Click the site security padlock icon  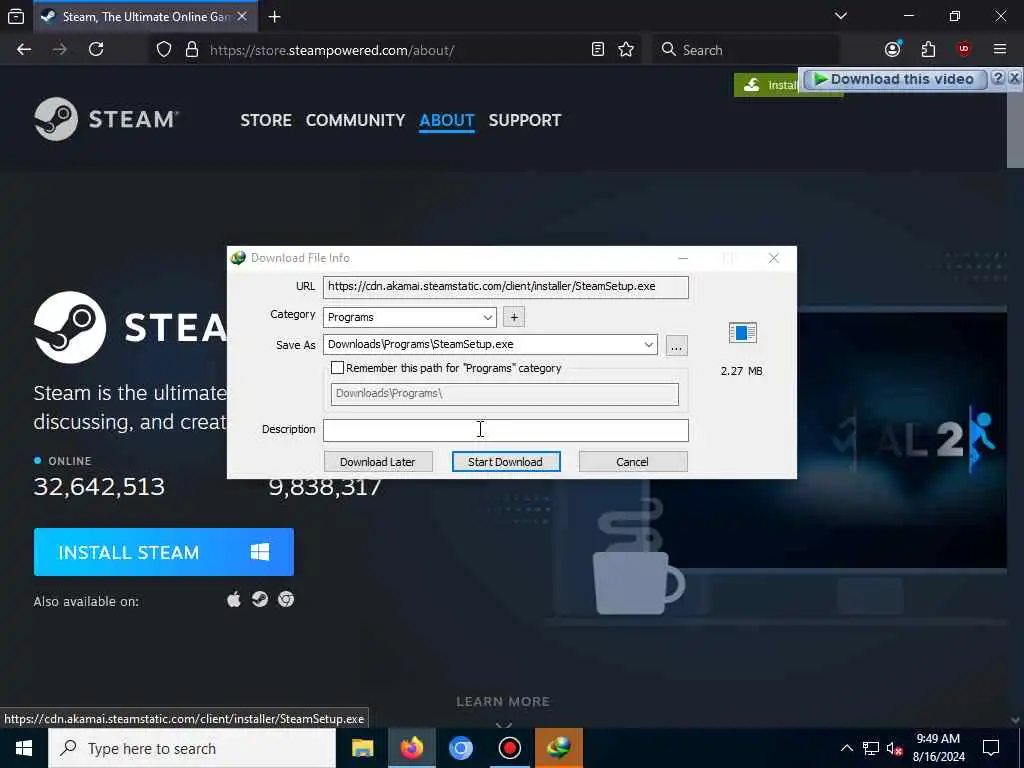pos(191,50)
